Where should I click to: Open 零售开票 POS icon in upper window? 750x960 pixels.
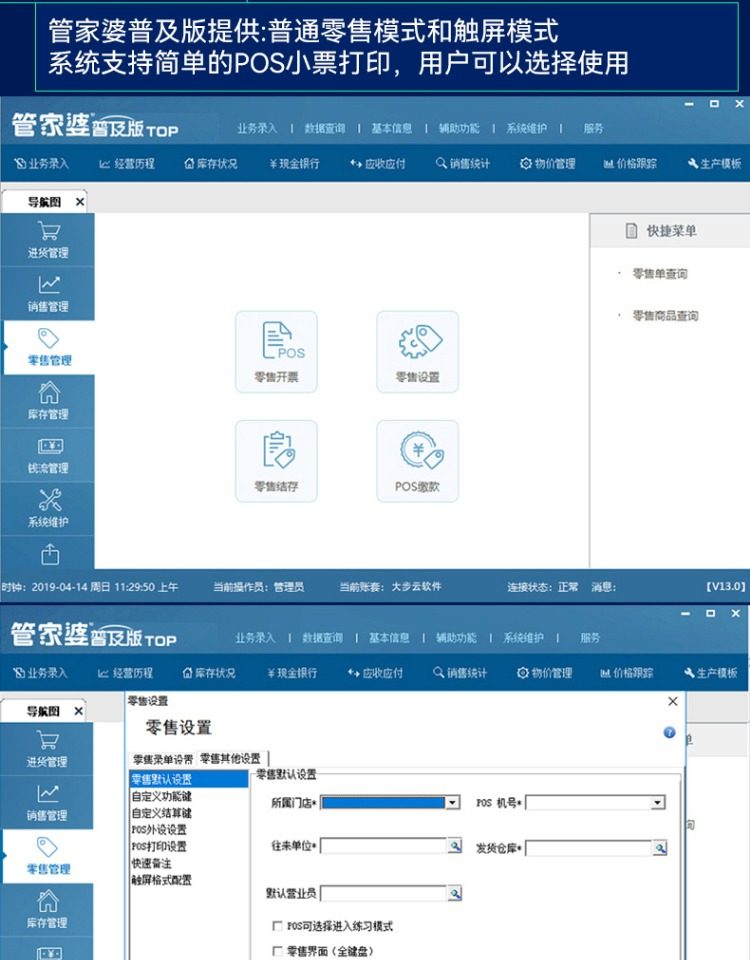coord(276,352)
